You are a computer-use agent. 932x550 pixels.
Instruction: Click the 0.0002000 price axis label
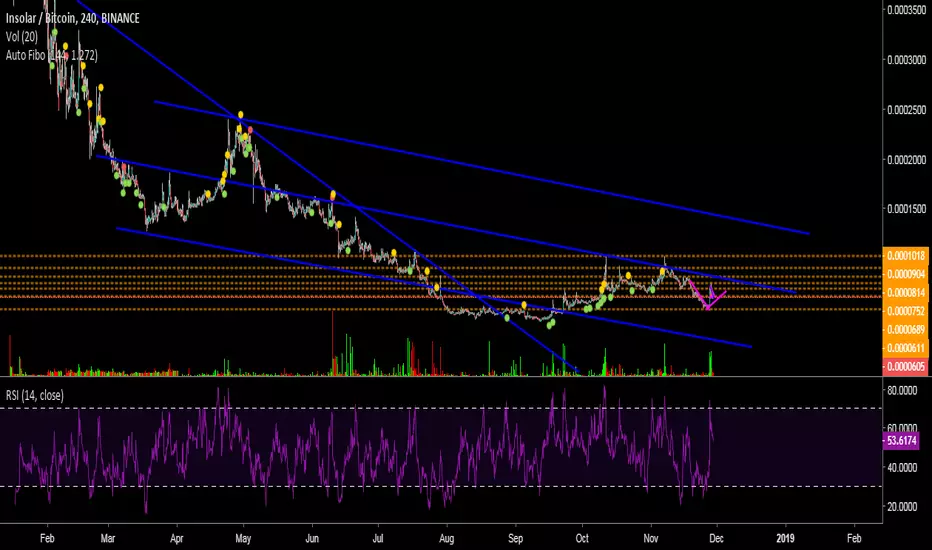[906, 160]
